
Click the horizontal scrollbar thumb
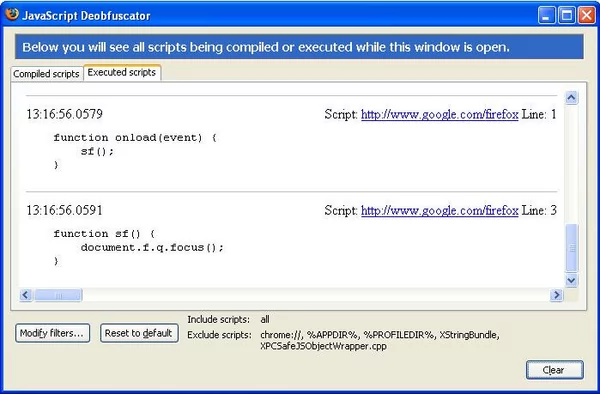click(58, 295)
